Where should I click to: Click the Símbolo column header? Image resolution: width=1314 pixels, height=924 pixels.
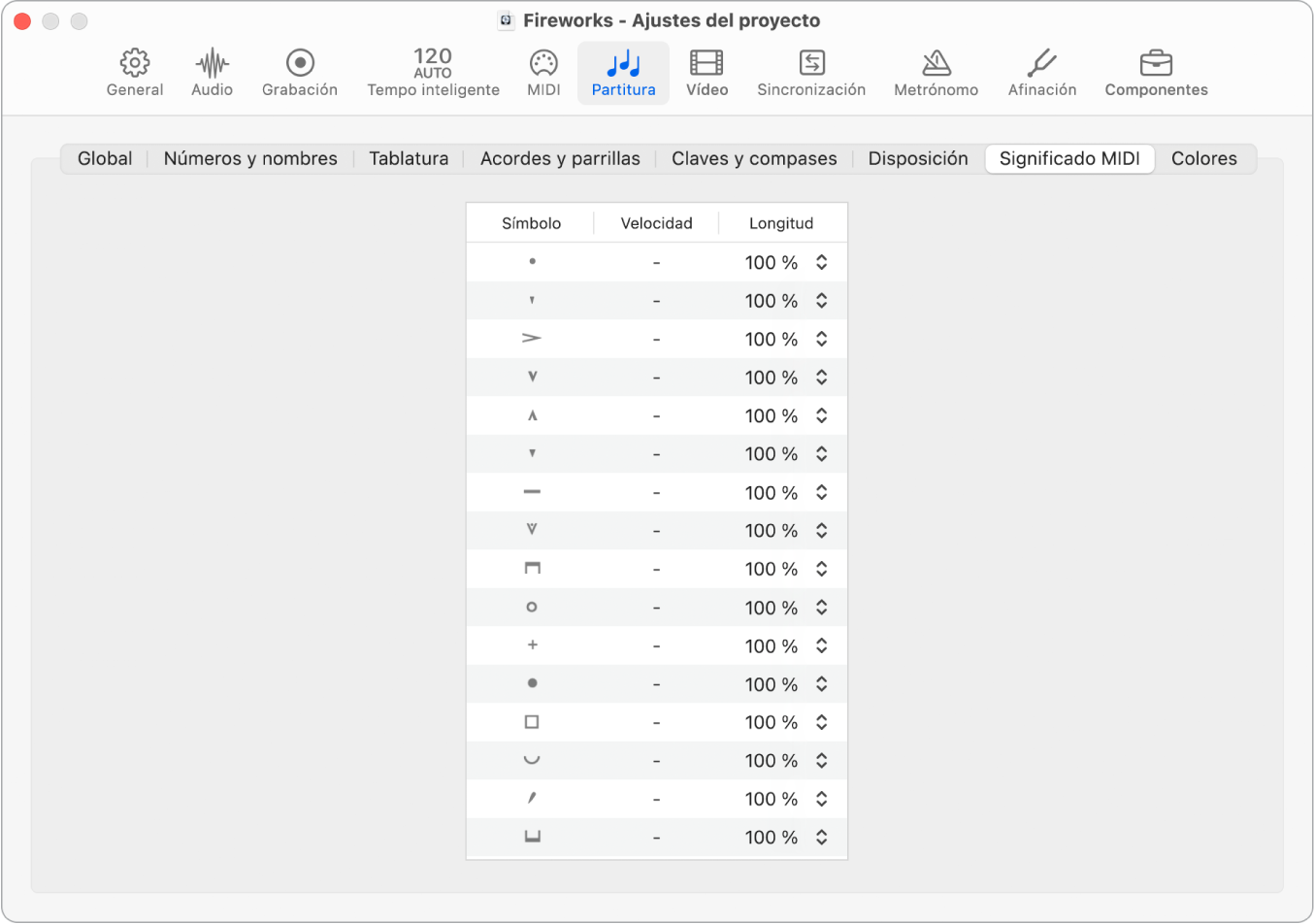point(531,223)
